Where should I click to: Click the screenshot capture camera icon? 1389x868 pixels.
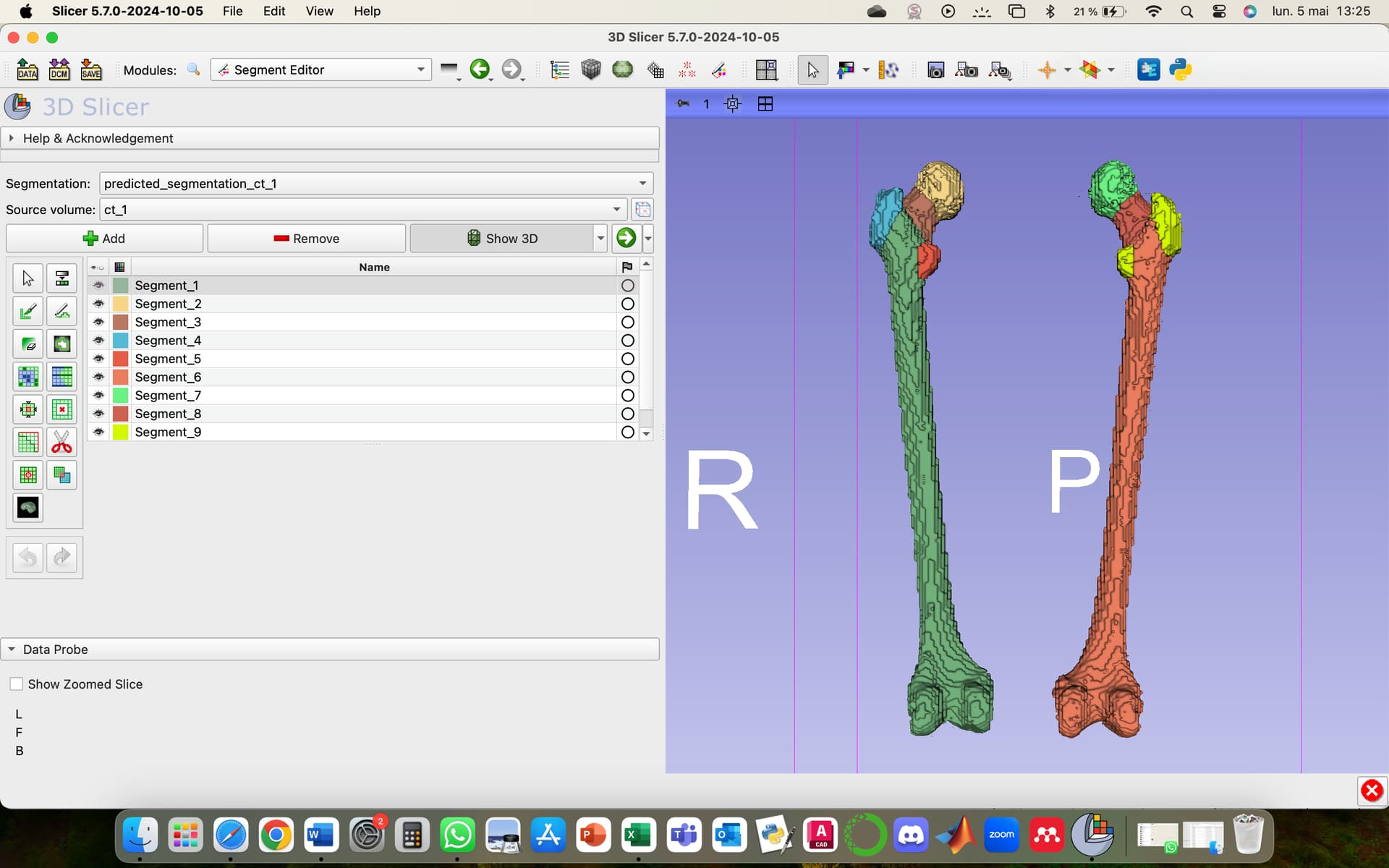tap(935, 70)
